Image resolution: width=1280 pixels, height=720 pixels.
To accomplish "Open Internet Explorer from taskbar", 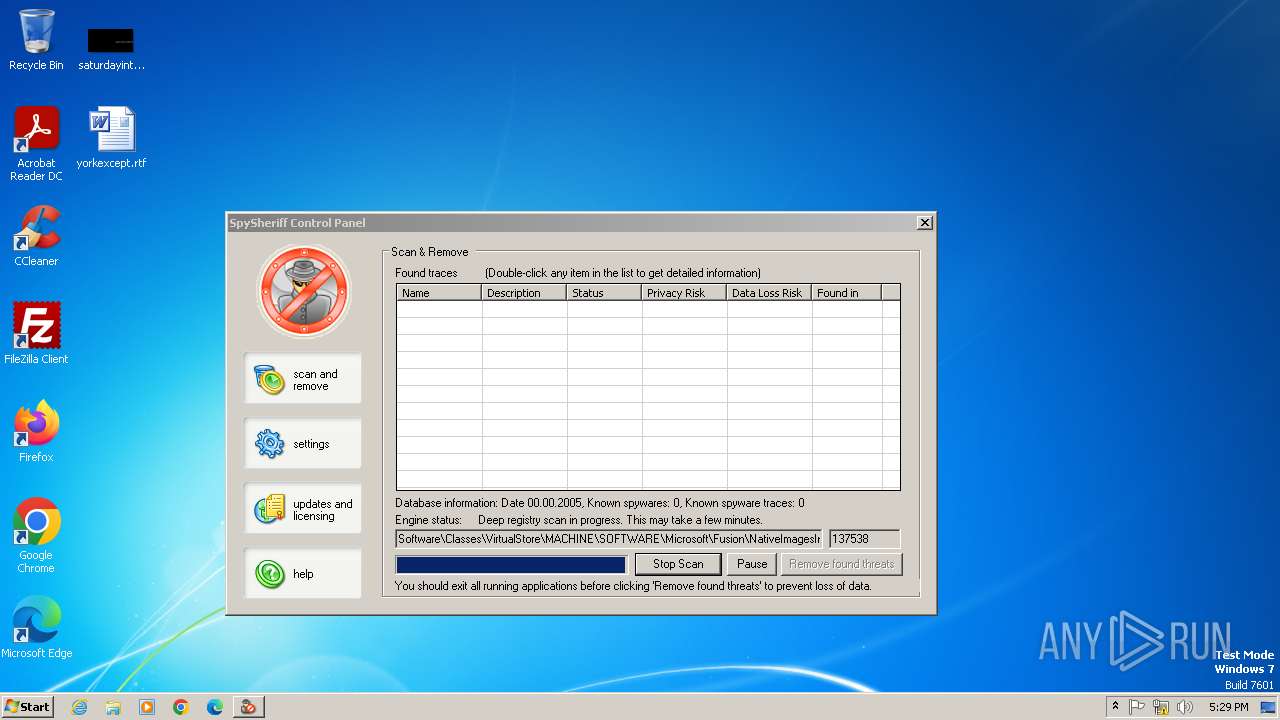I will pyautogui.click(x=79, y=707).
